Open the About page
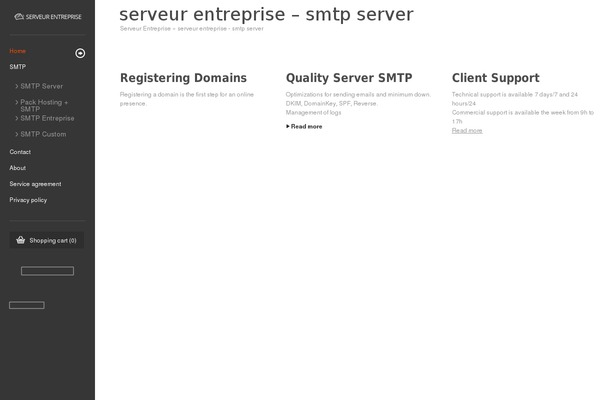Viewport: 600px width, 400px height. [18, 168]
